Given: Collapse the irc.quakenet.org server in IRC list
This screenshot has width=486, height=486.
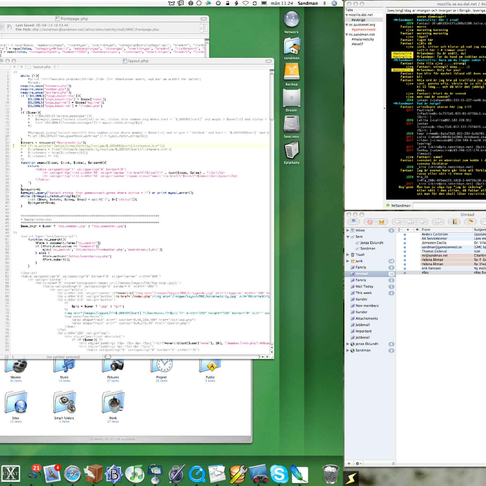Looking at the screenshot, I should coord(347,25).
